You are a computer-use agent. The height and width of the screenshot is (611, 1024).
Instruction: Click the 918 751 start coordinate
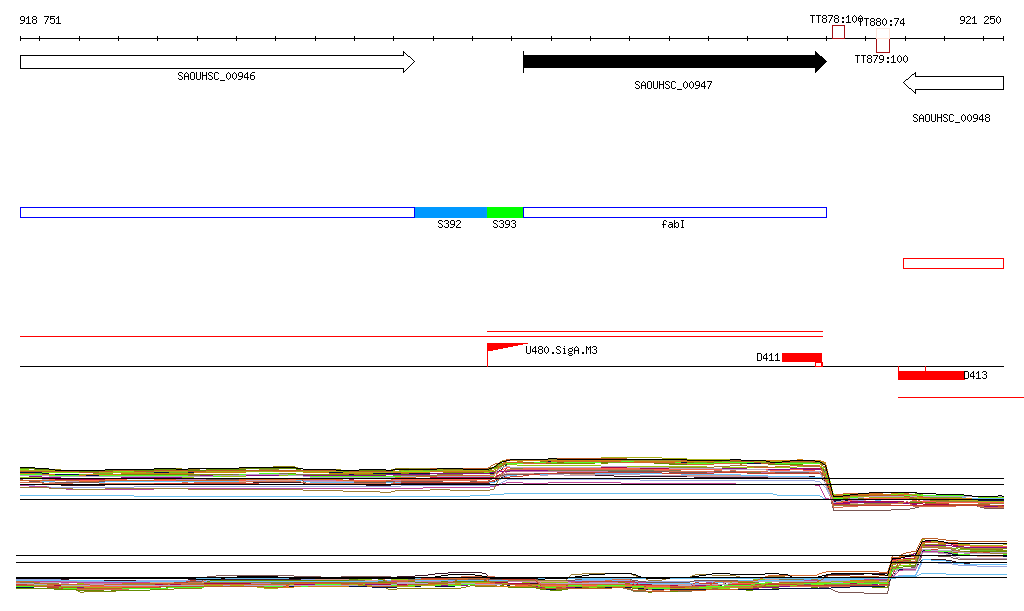tap(40, 20)
